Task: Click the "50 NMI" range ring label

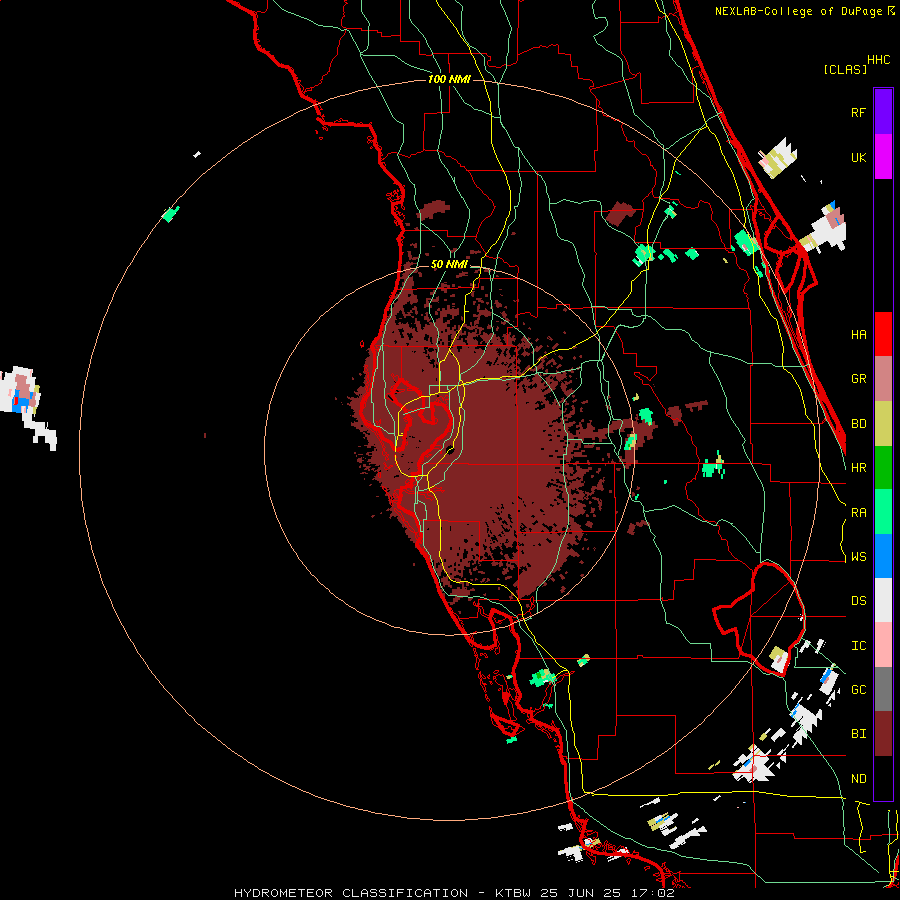Action: (x=449, y=264)
